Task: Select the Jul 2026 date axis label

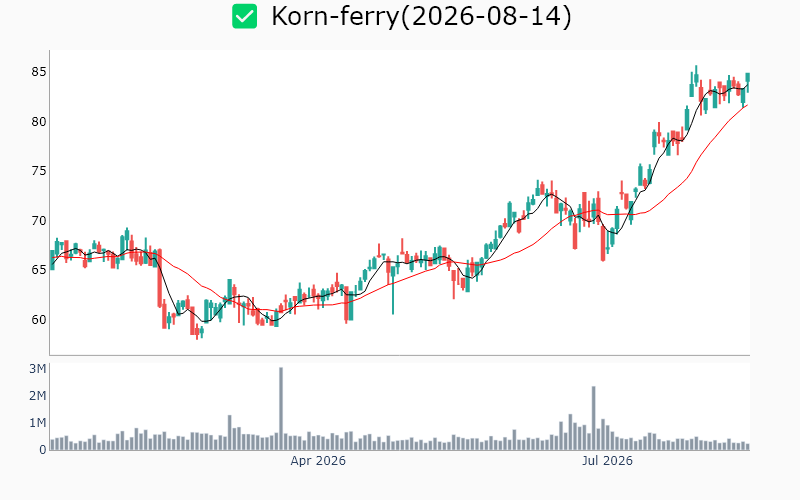Action: coord(607,461)
